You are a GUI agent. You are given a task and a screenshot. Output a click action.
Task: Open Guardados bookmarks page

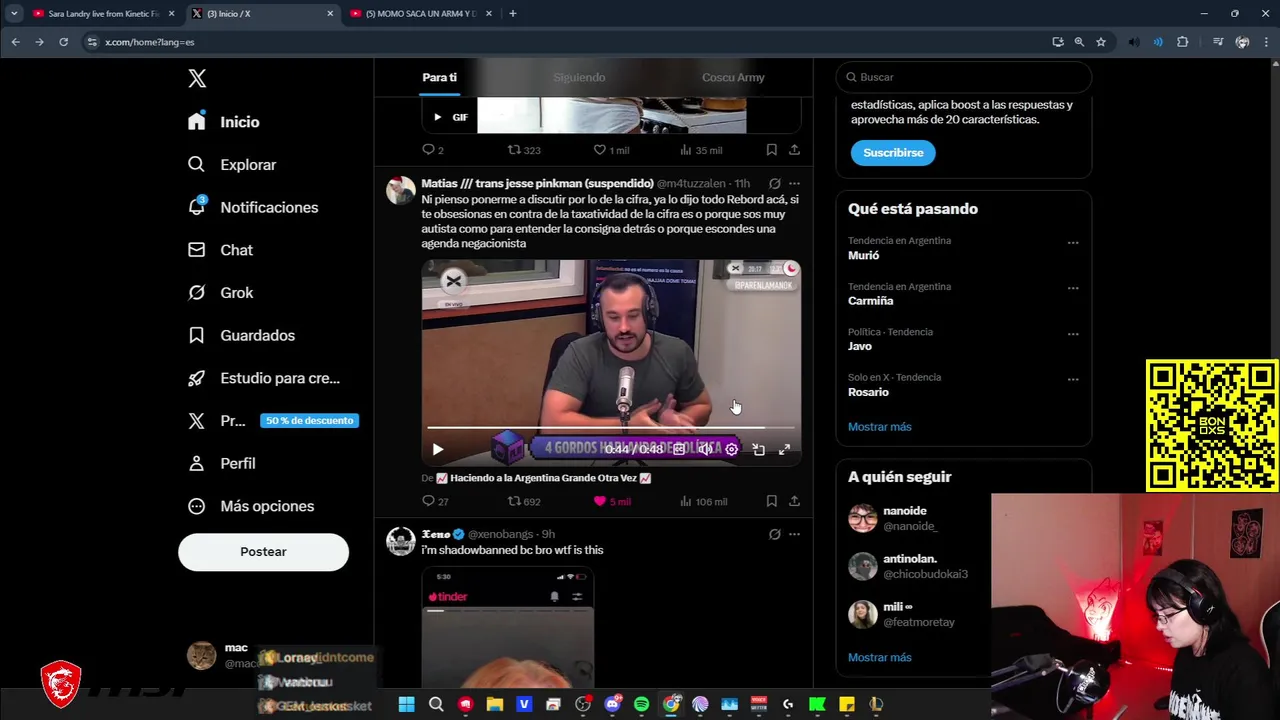[242, 335]
